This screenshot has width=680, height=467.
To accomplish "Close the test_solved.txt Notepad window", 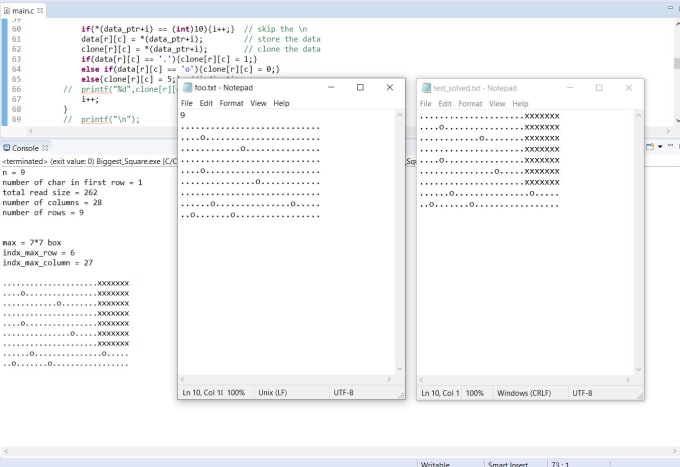I will click(x=628, y=88).
